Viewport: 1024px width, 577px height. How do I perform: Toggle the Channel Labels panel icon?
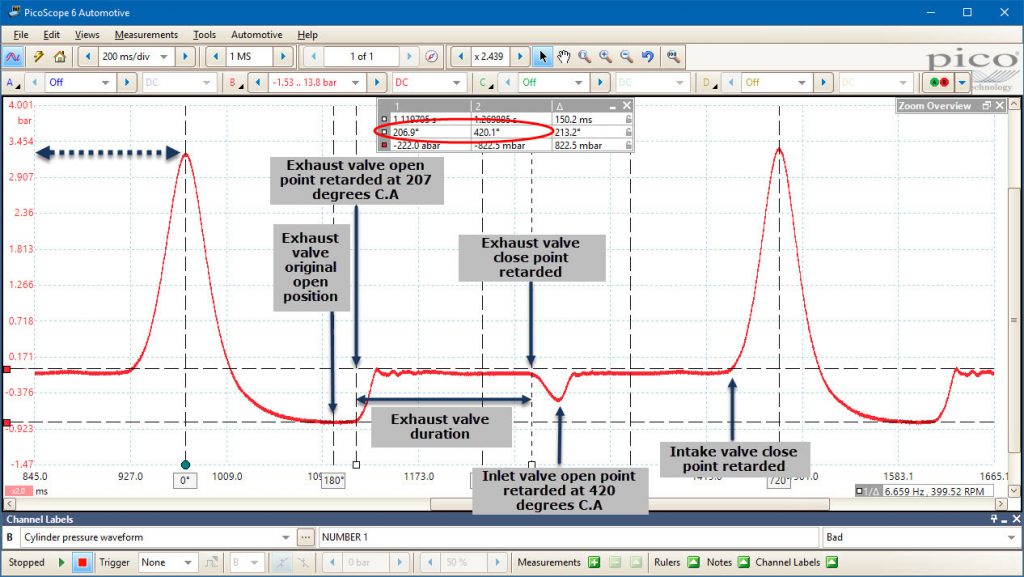[831, 562]
